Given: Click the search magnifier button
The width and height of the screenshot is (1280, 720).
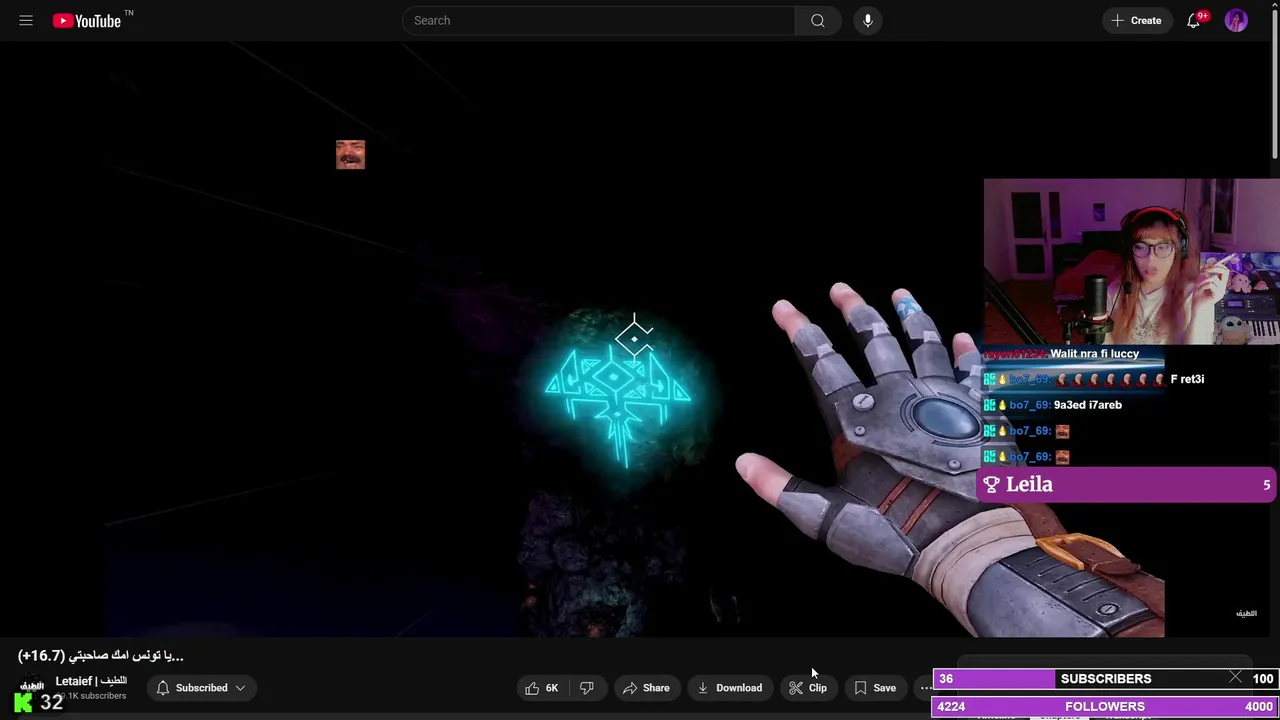Looking at the screenshot, I should coord(818,20).
